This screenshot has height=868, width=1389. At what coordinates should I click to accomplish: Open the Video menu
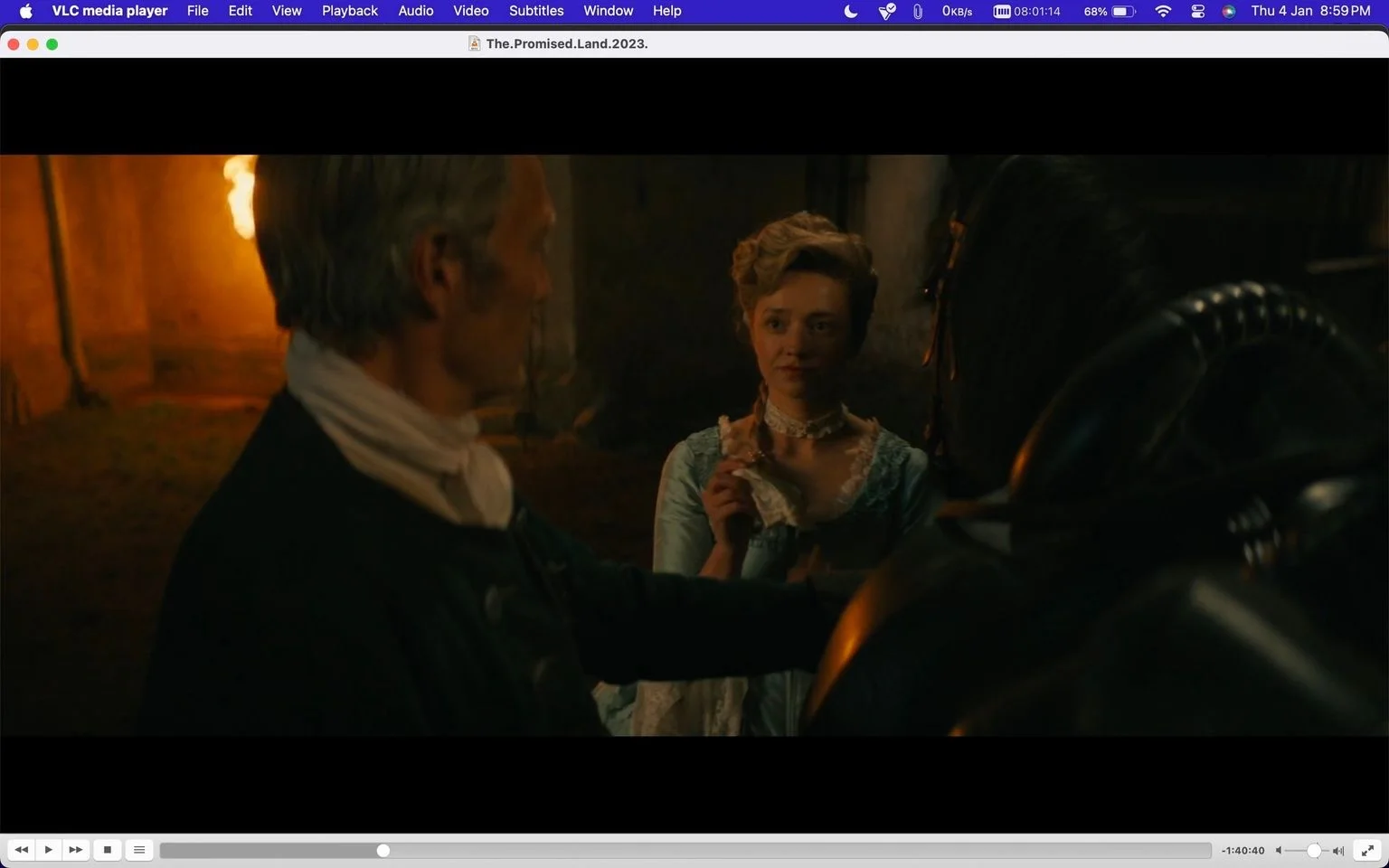(471, 11)
